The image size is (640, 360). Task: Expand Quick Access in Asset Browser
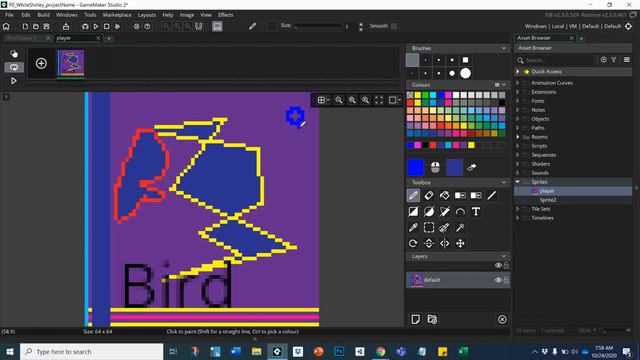click(518, 71)
